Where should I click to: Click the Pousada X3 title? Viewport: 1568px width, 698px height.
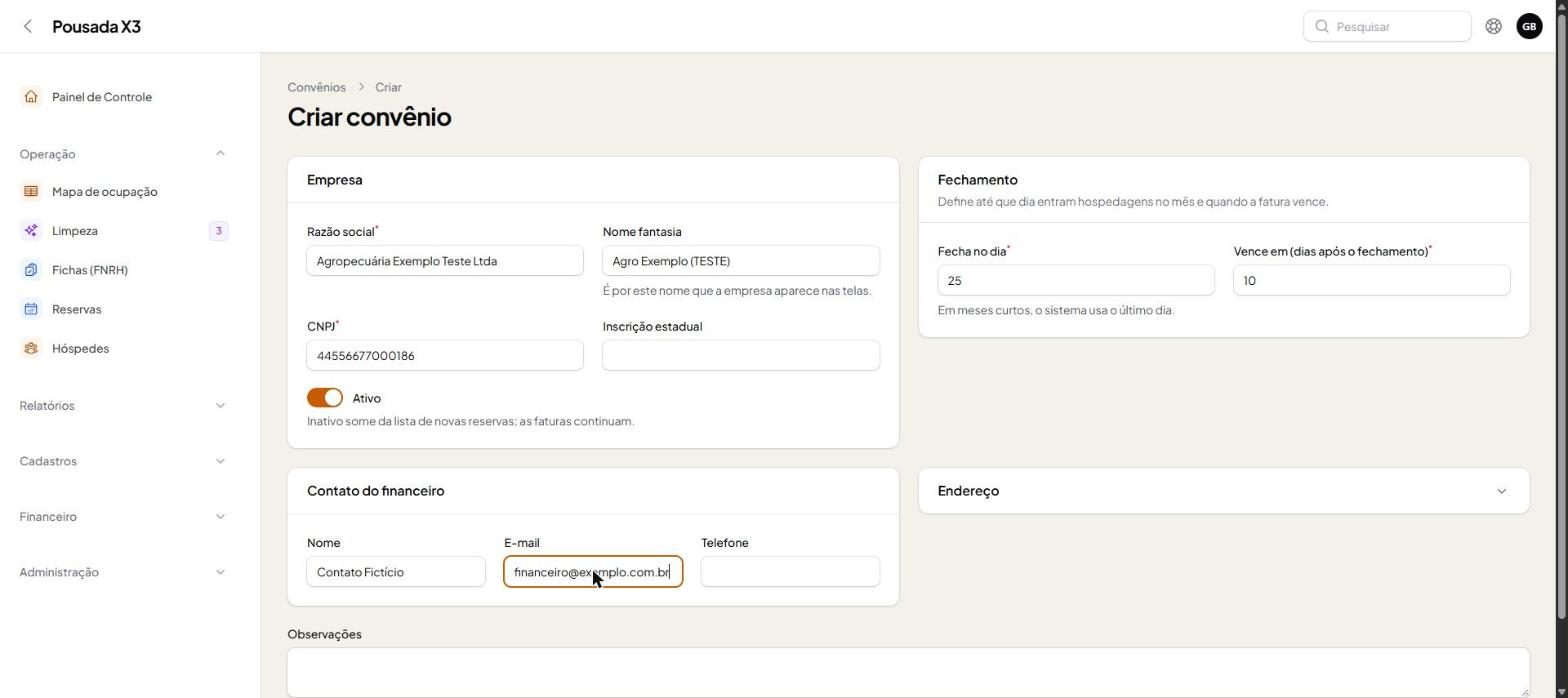click(x=96, y=27)
